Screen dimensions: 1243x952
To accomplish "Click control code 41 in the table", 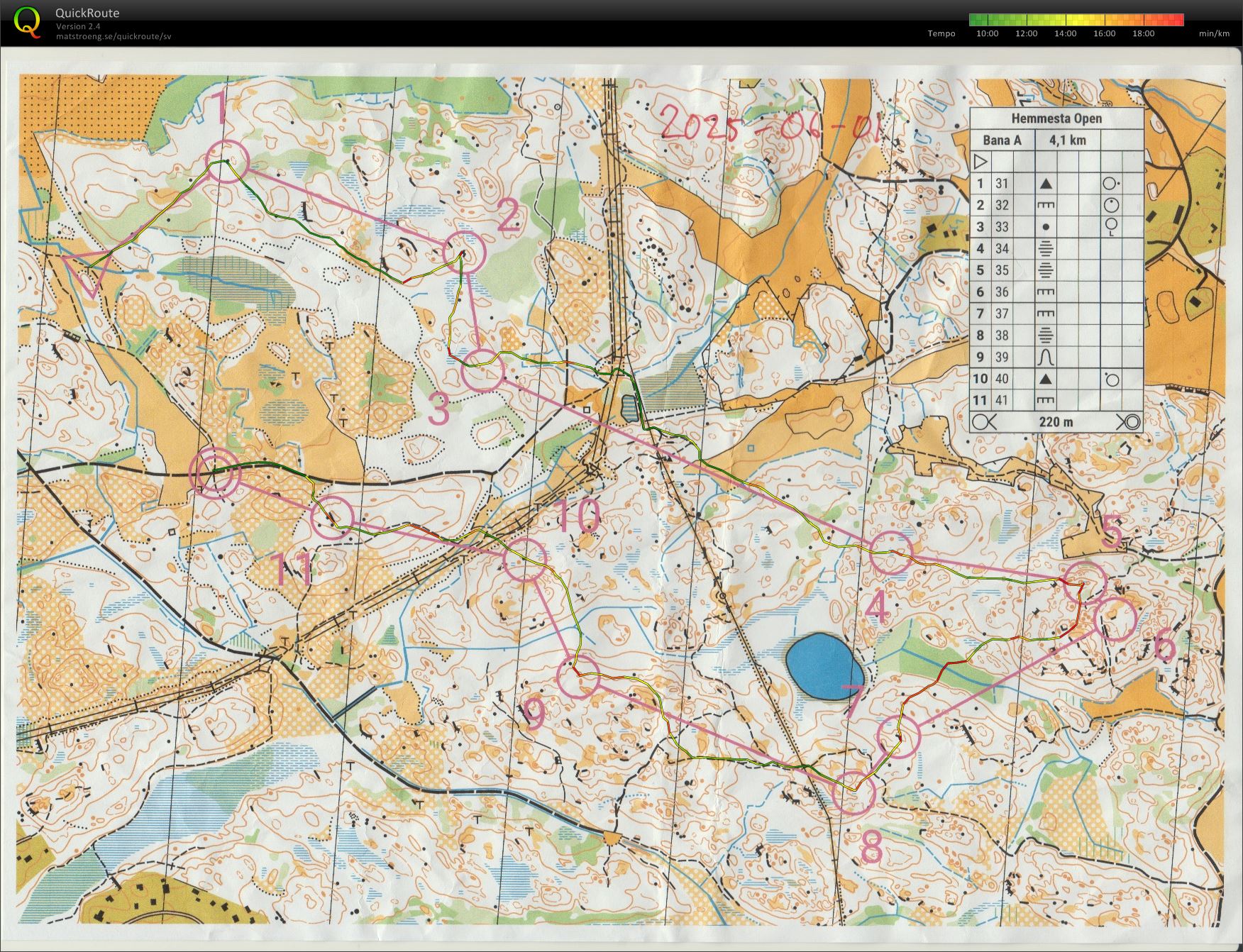I will [1001, 401].
